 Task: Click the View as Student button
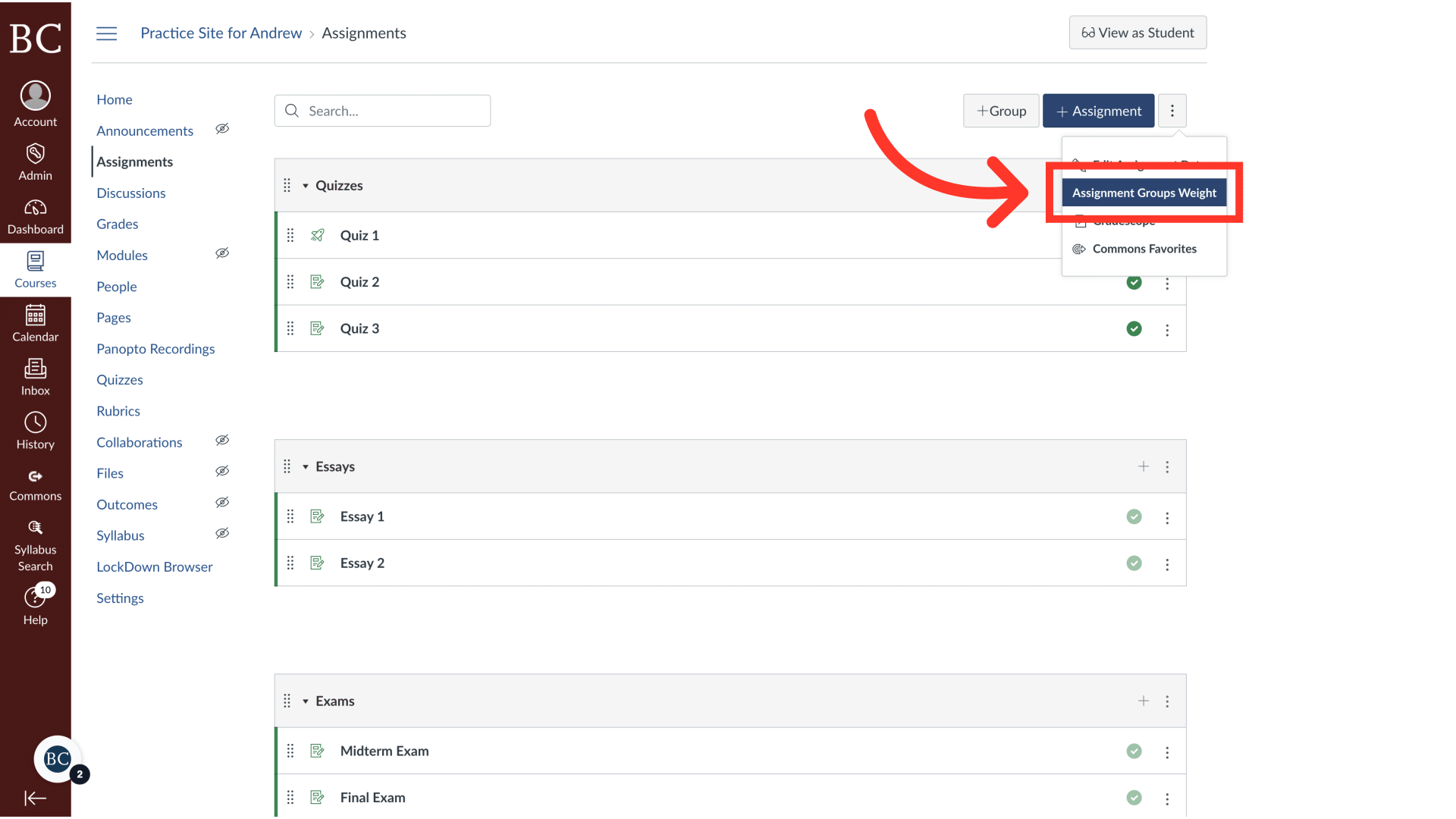(1137, 33)
